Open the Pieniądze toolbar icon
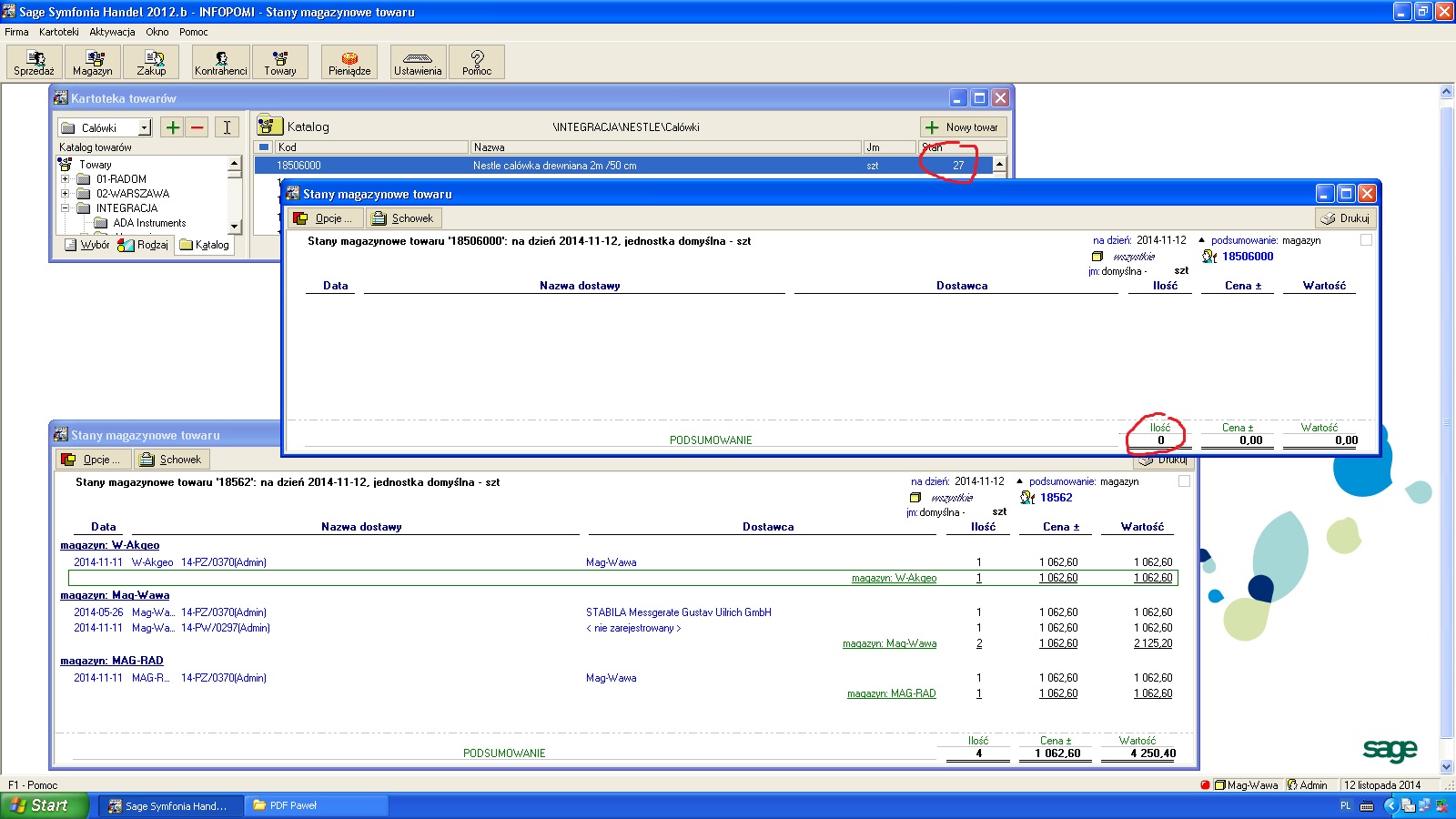This screenshot has height=819, width=1456. 349,62
